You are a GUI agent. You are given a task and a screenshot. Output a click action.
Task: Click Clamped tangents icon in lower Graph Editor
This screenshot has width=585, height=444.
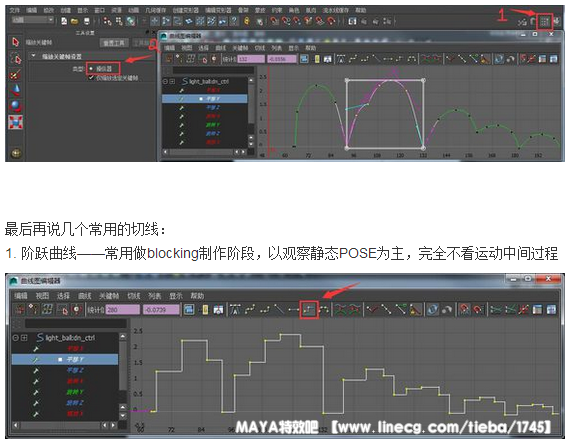pyautogui.click(x=265, y=309)
